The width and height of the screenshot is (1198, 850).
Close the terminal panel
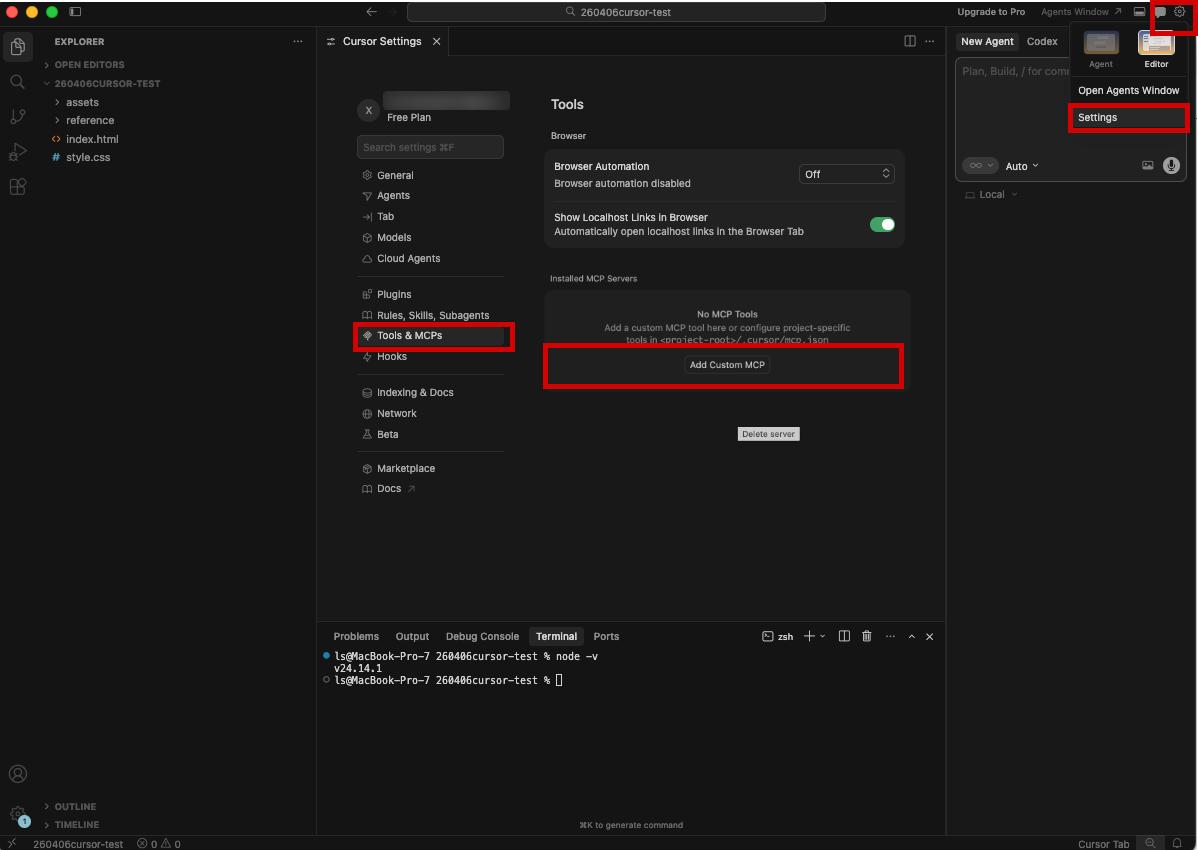(929, 636)
